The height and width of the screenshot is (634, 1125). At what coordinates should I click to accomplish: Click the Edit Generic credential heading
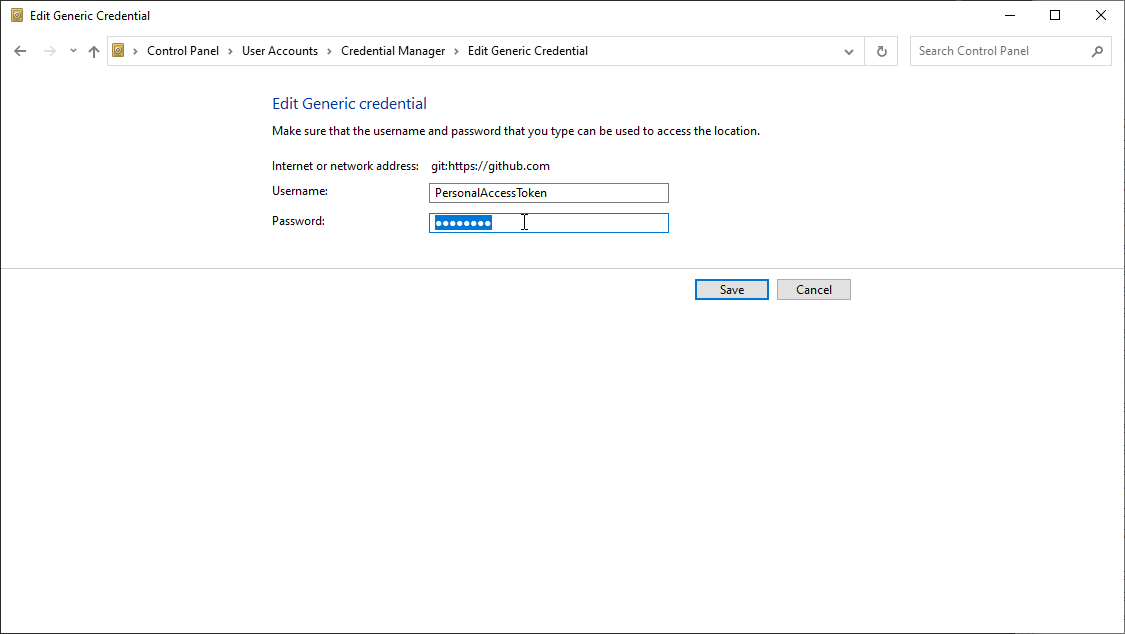pyautogui.click(x=349, y=103)
